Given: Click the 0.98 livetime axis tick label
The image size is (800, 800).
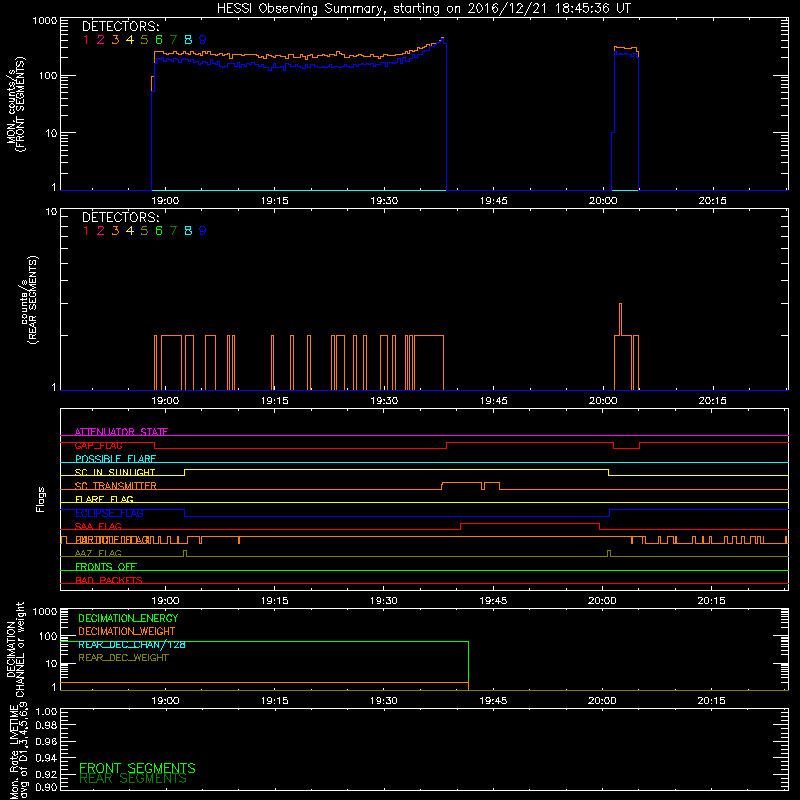Looking at the screenshot, I should click(46, 726).
